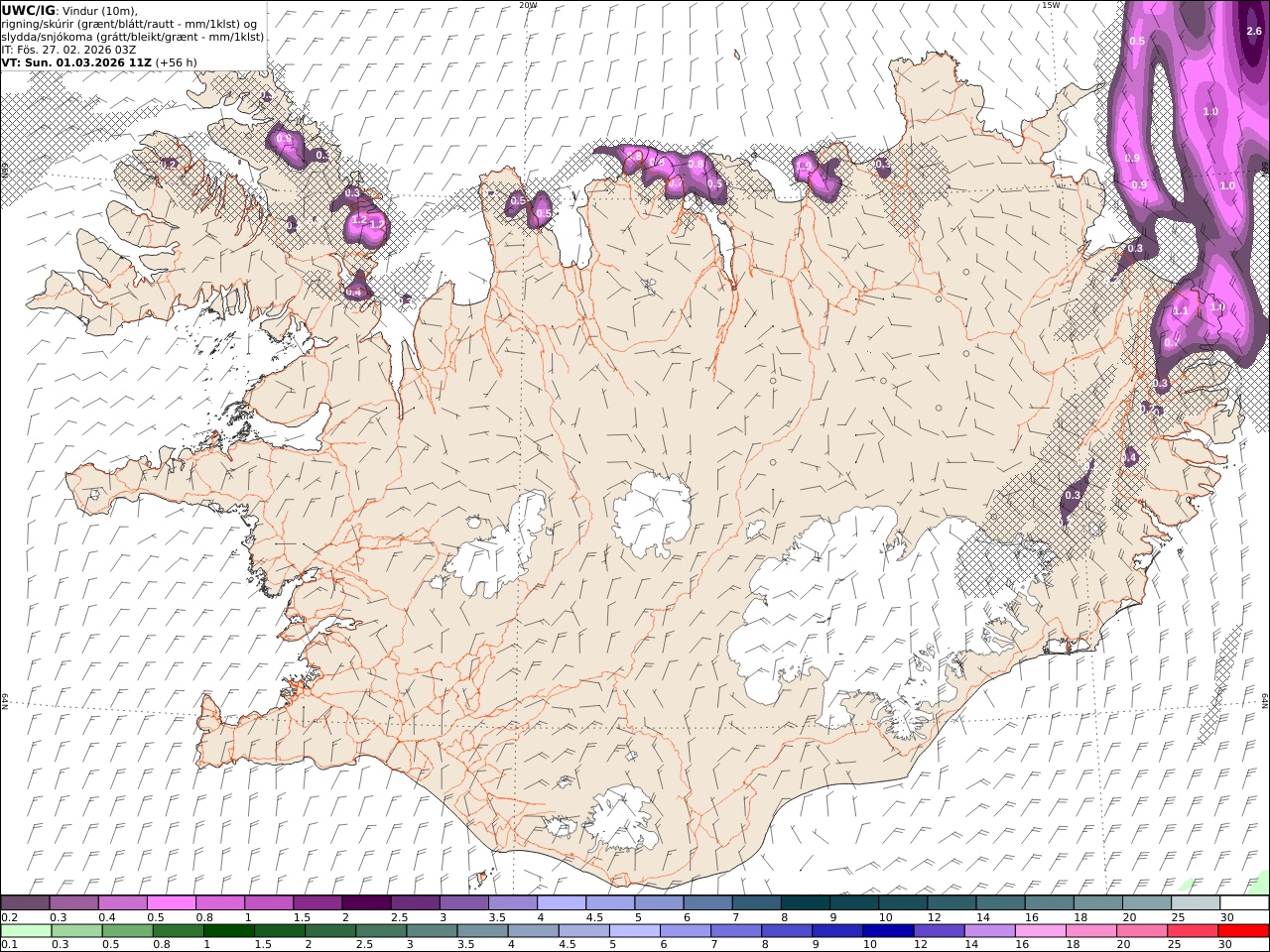This screenshot has height=952, width=1270.
Task: Pick upper scale darkest purple swatch 2 to 2.5
Action: pyautogui.click(x=366, y=902)
